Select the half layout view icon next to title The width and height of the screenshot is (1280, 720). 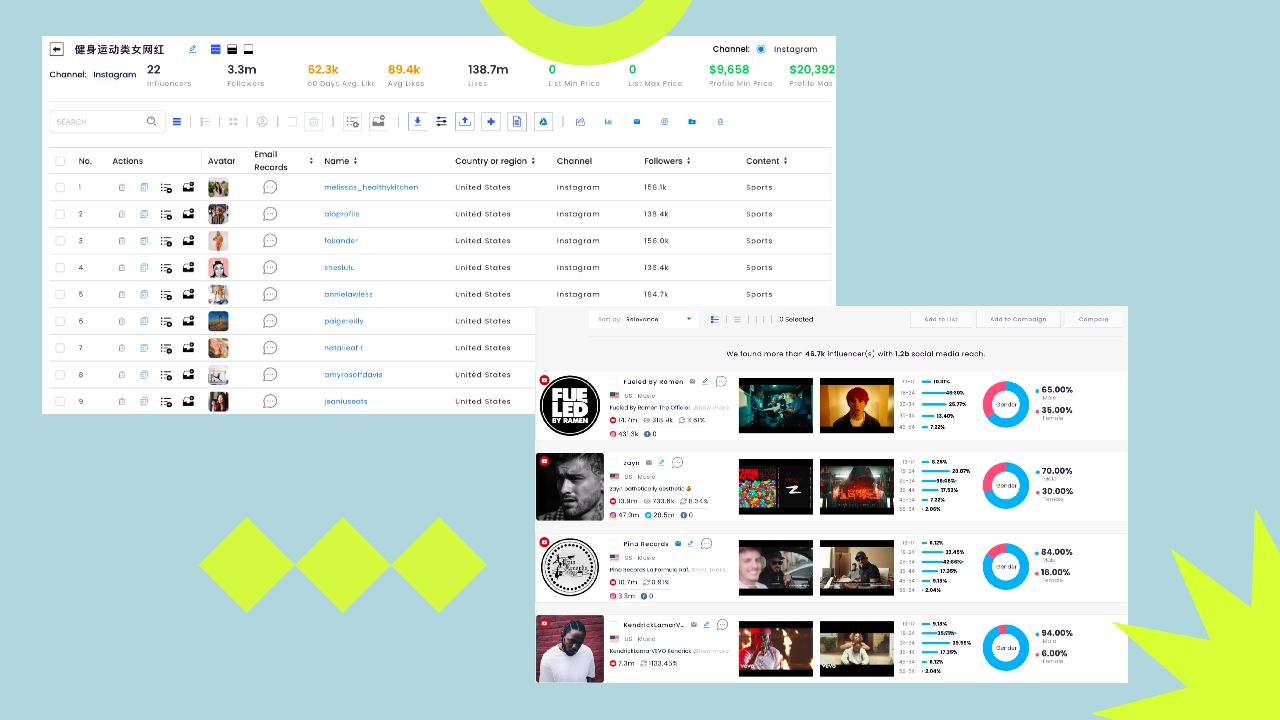pyautogui.click(x=232, y=49)
